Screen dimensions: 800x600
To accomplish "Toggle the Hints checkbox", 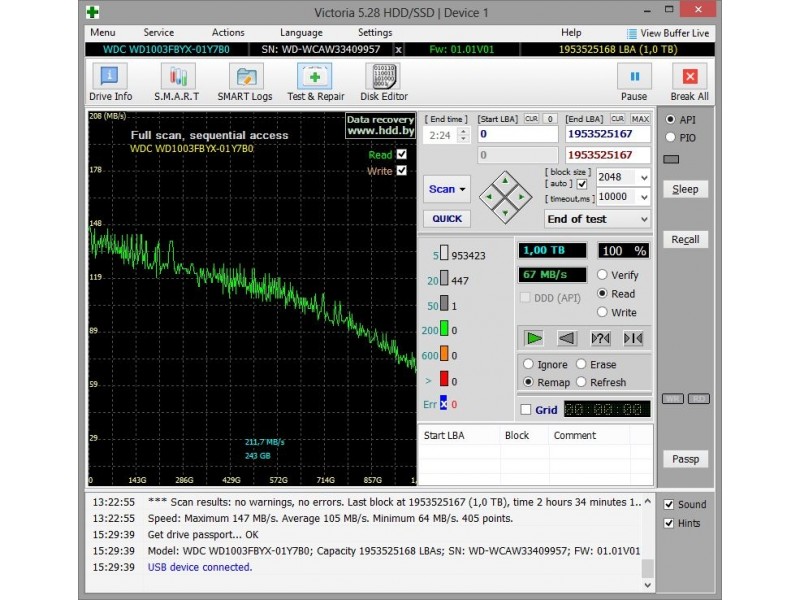I will (x=669, y=523).
